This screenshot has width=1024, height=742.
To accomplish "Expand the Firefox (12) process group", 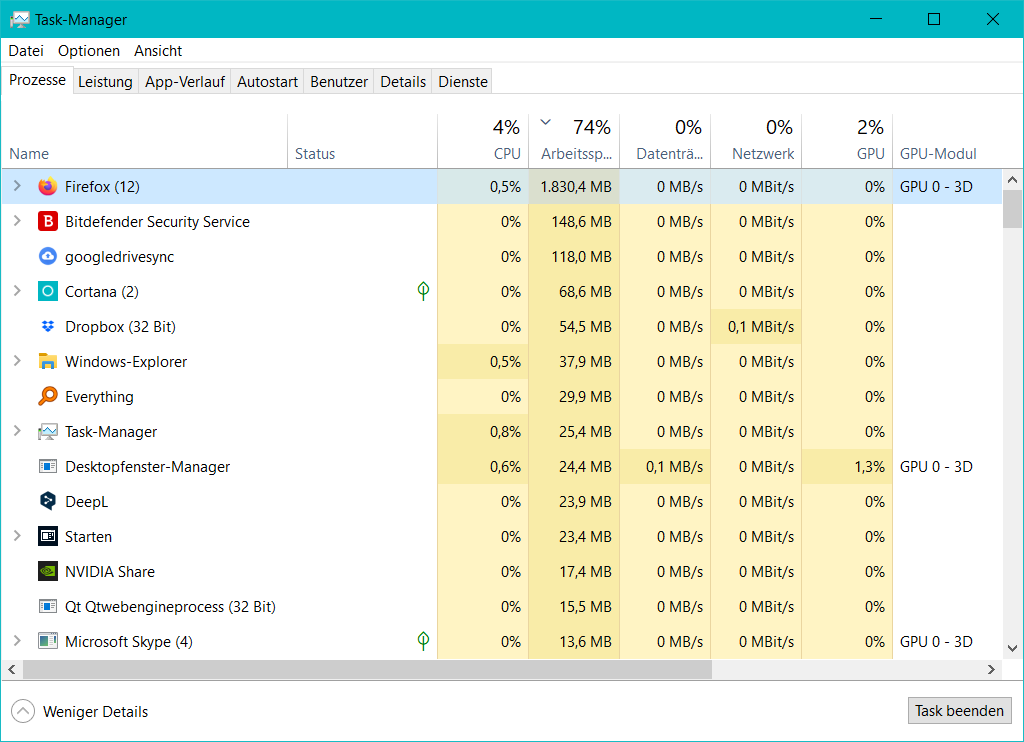I will (17, 186).
